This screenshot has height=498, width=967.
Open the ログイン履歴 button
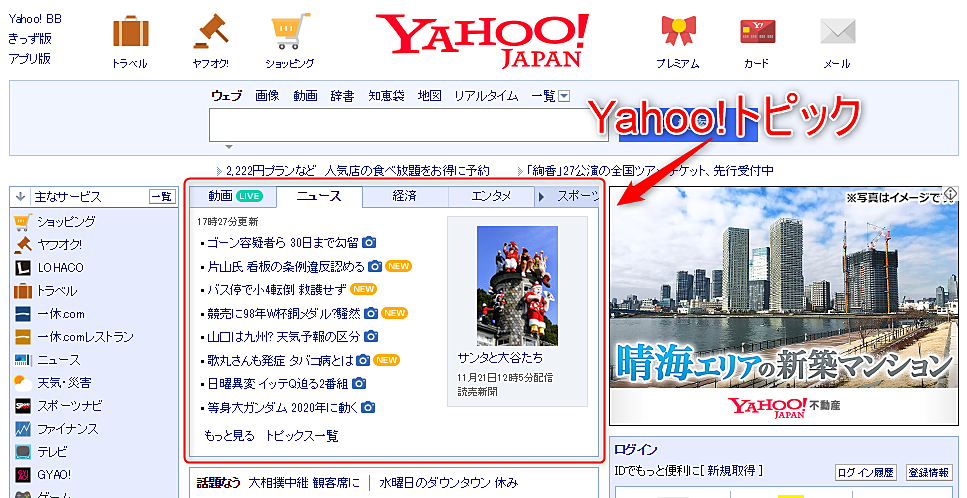(x=865, y=473)
